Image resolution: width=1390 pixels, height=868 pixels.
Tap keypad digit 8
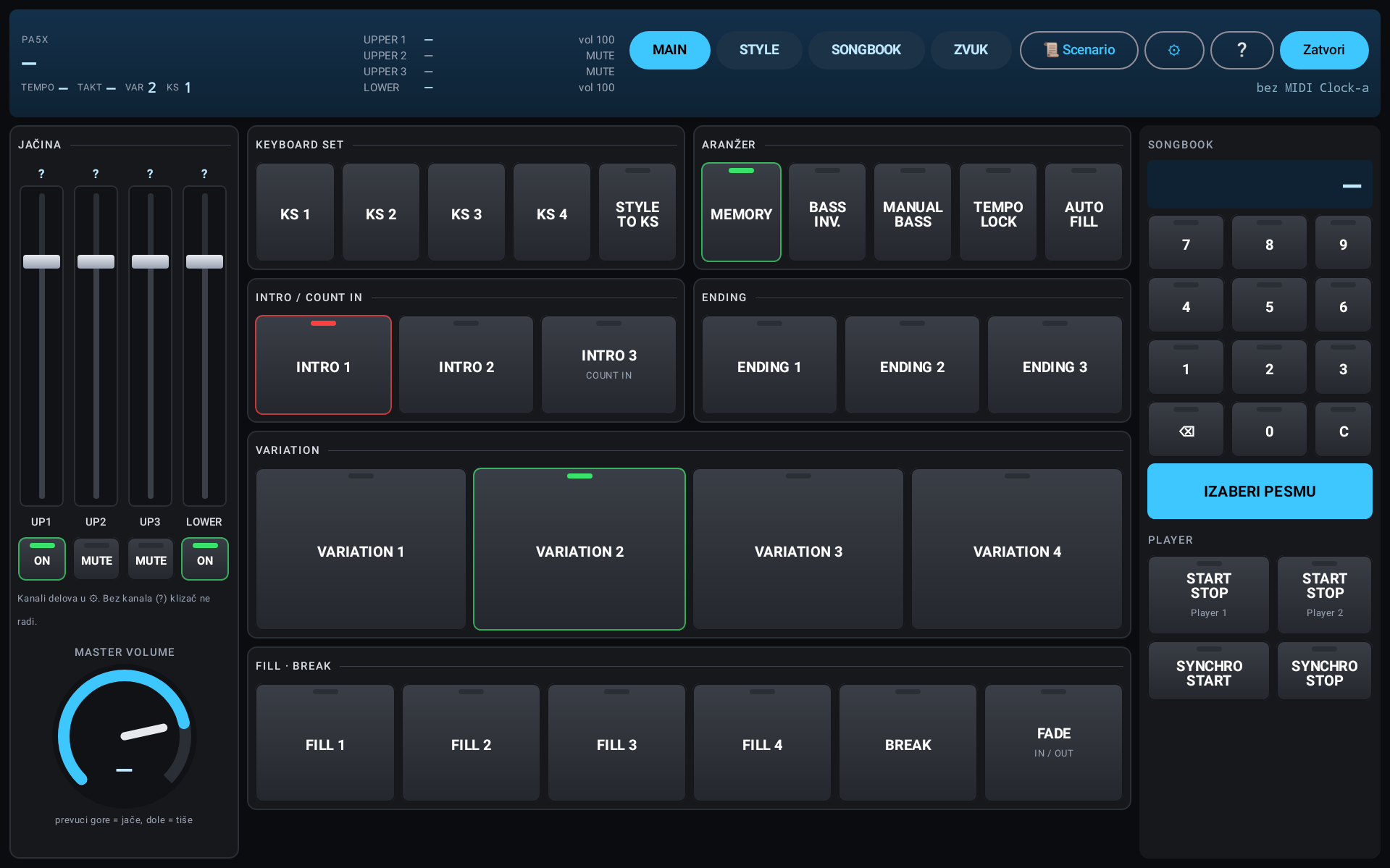tap(1269, 243)
